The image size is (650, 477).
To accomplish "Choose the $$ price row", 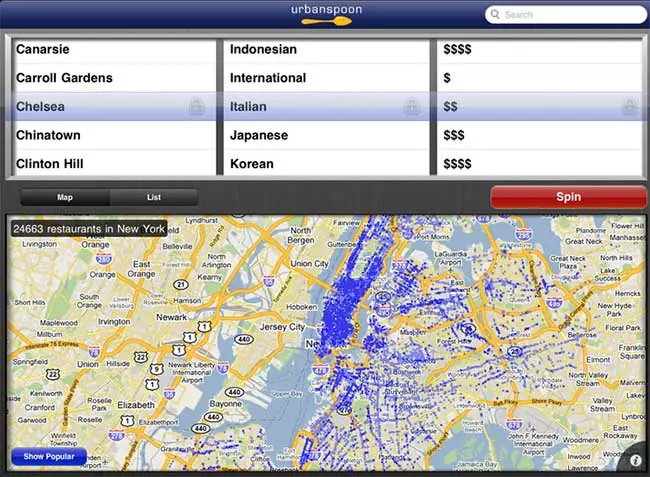I will pos(539,107).
